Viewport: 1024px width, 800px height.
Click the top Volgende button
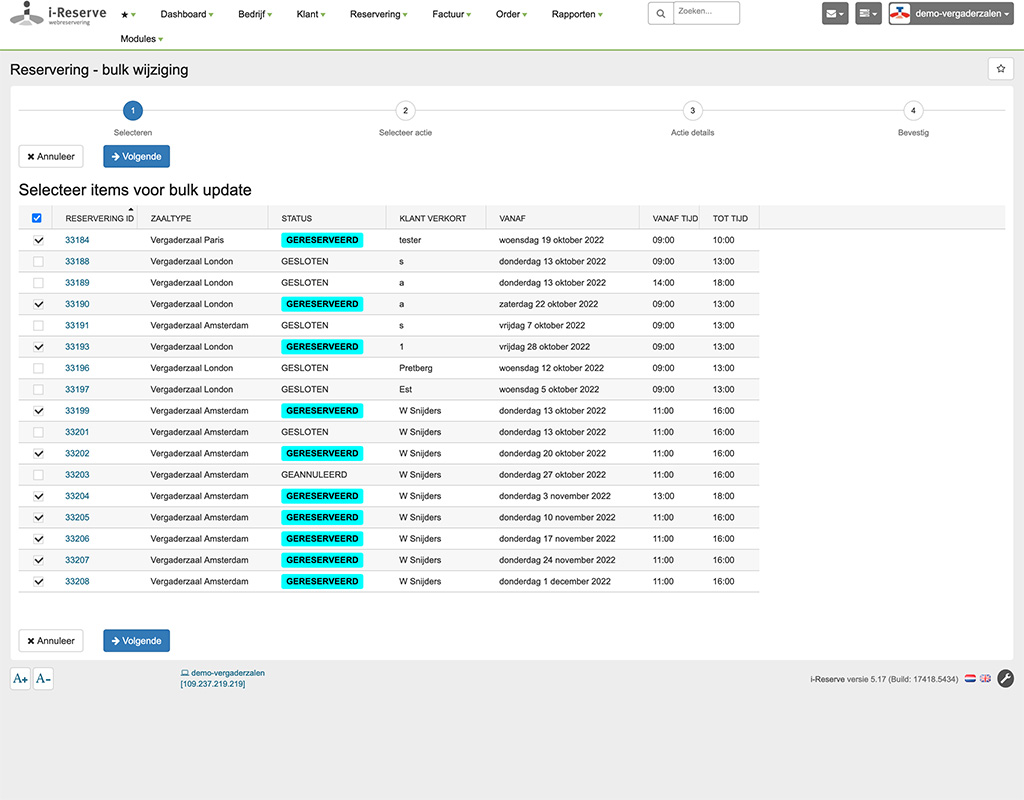[x=136, y=156]
